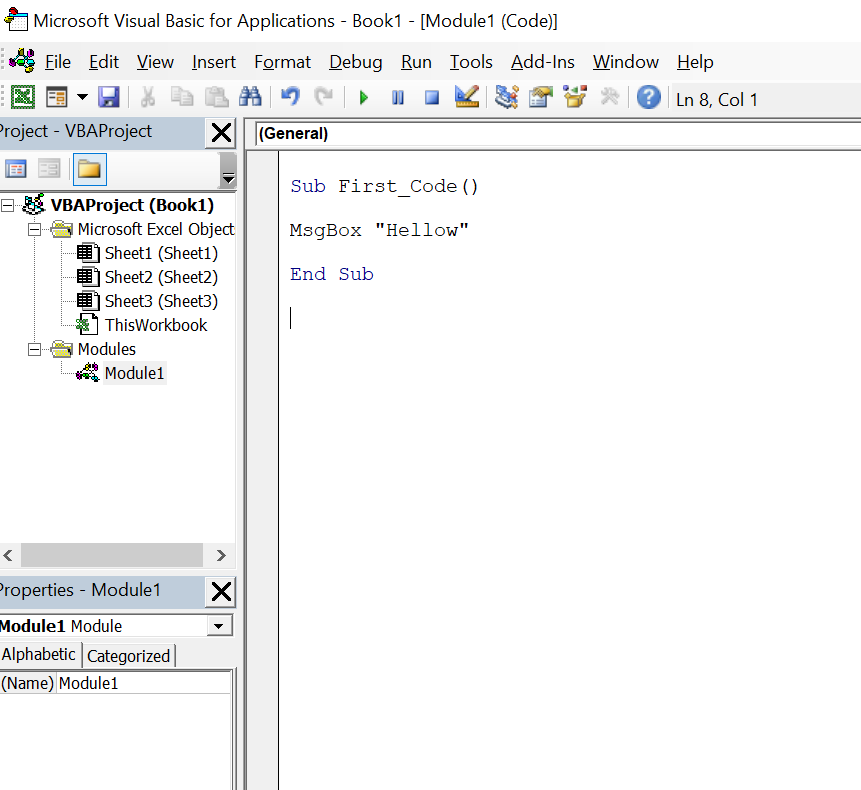Click the Break pause button

398,98
